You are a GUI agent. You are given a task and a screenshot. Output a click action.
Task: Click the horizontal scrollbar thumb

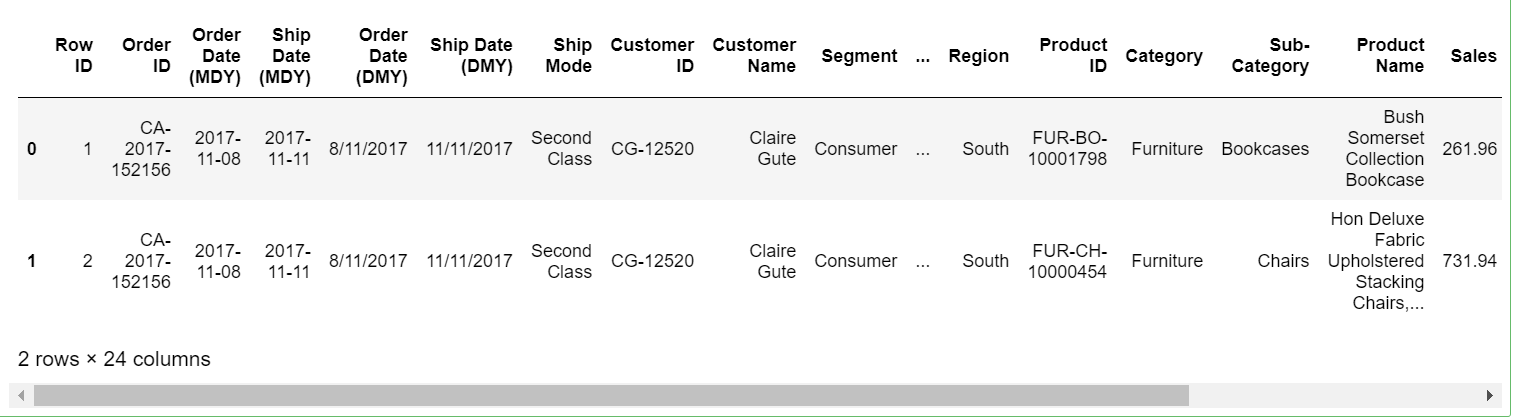tap(611, 396)
